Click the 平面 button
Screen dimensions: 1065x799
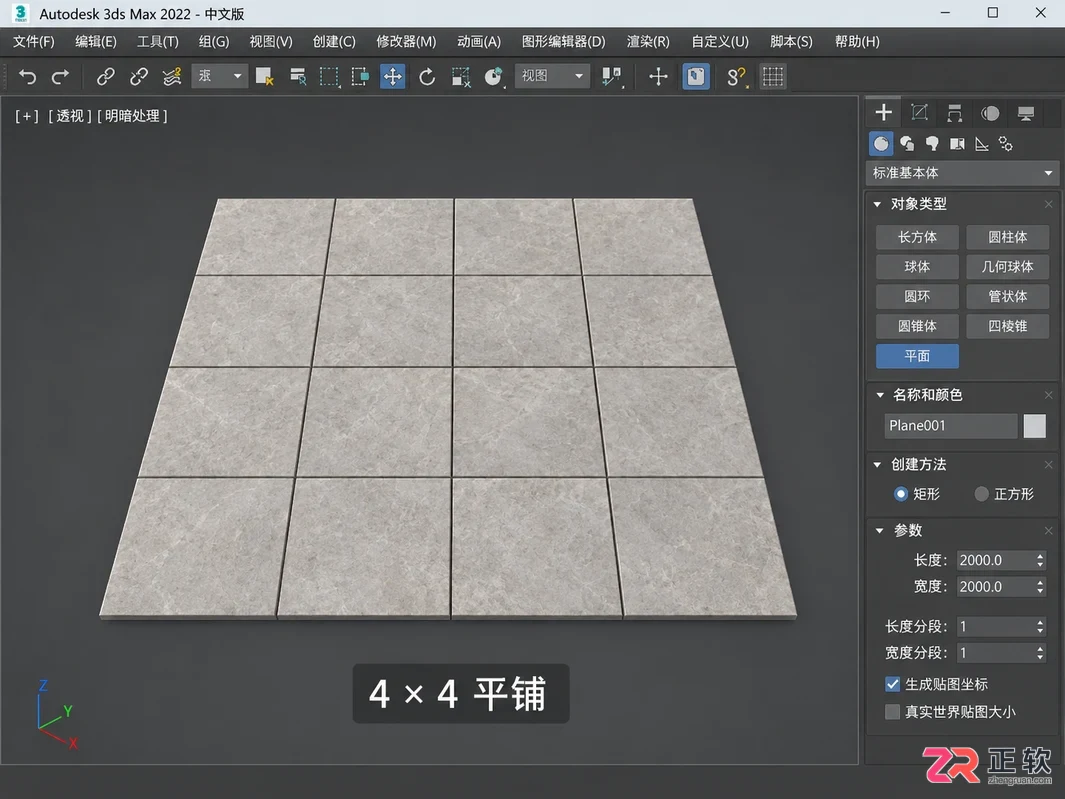tap(917, 356)
